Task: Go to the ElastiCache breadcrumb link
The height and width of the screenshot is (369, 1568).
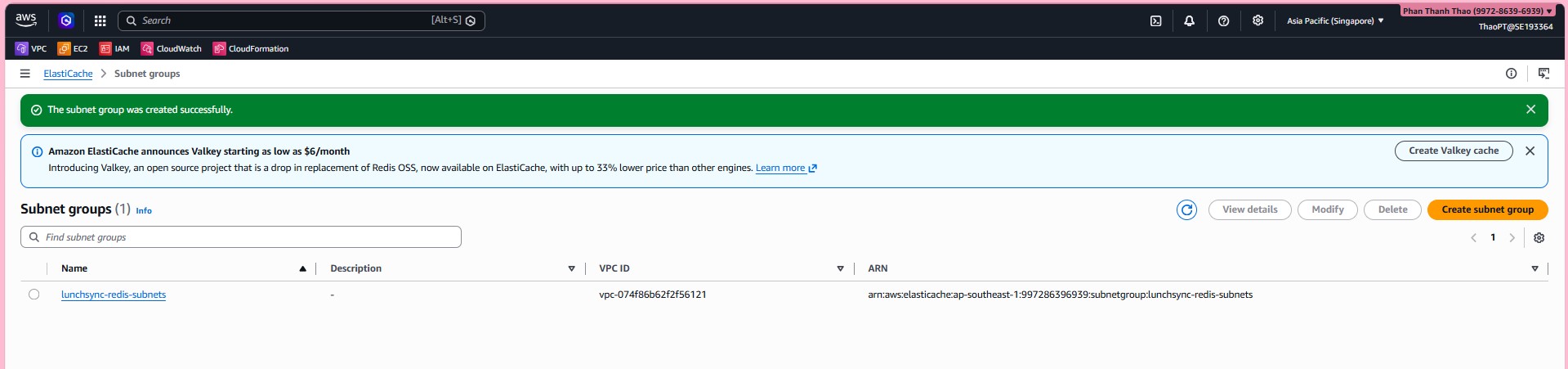Action: click(68, 74)
